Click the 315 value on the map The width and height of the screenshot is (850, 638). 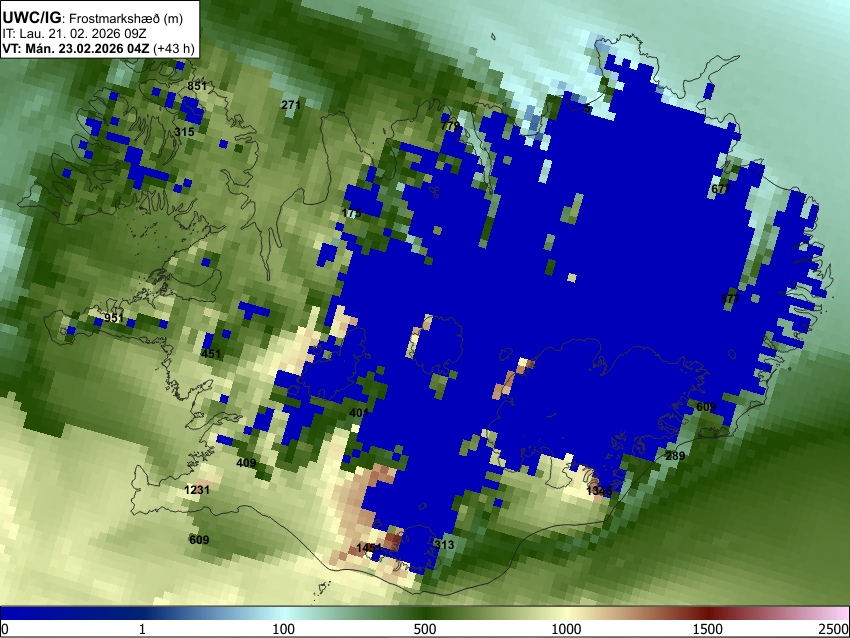pyautogui.click(x=184, y=132)
